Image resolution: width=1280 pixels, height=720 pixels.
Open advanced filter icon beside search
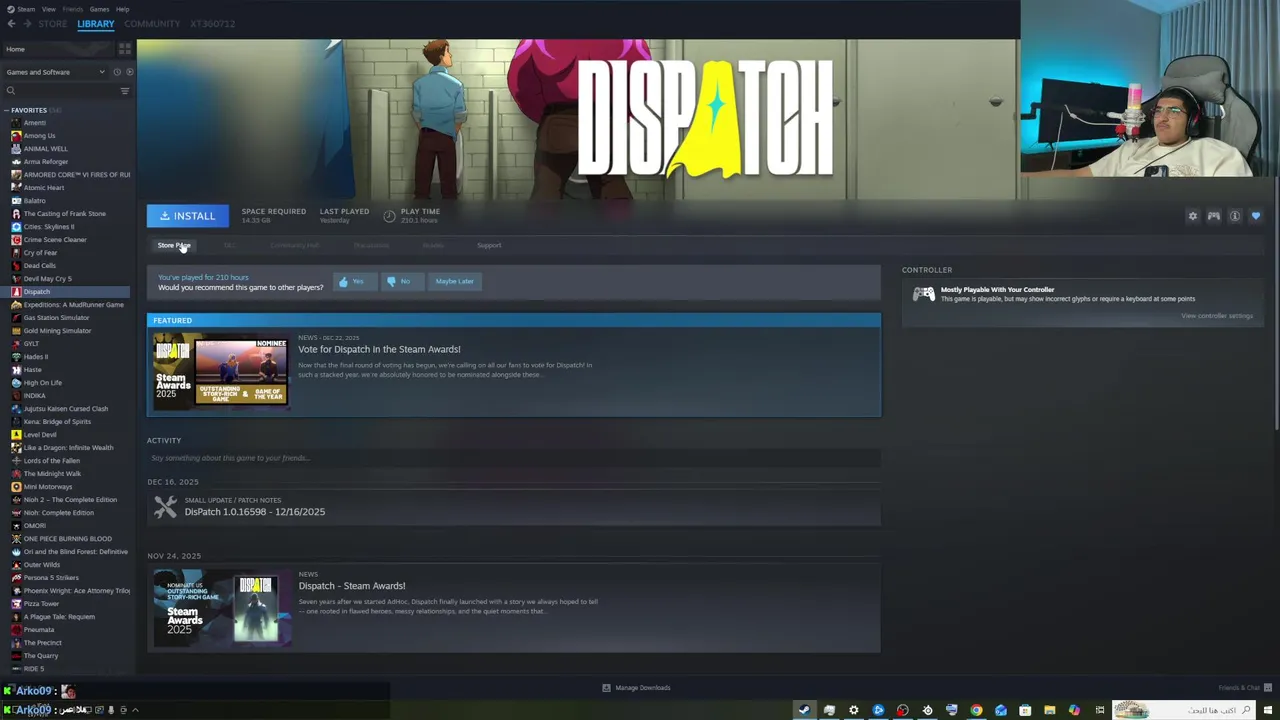click(x=125, y=91)
